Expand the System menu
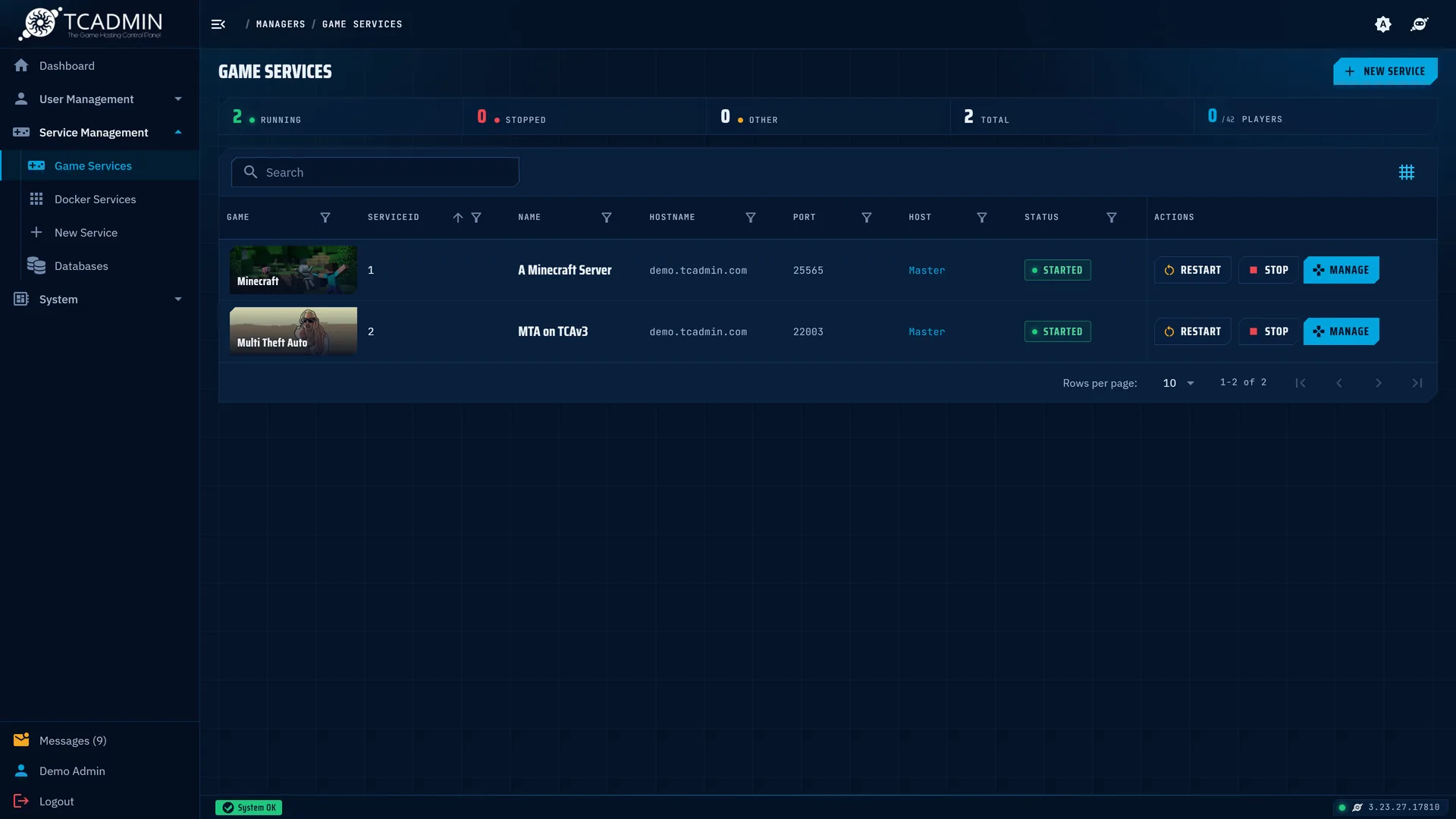This screenshot has height=819, width=1456. (x=99, y=300)
